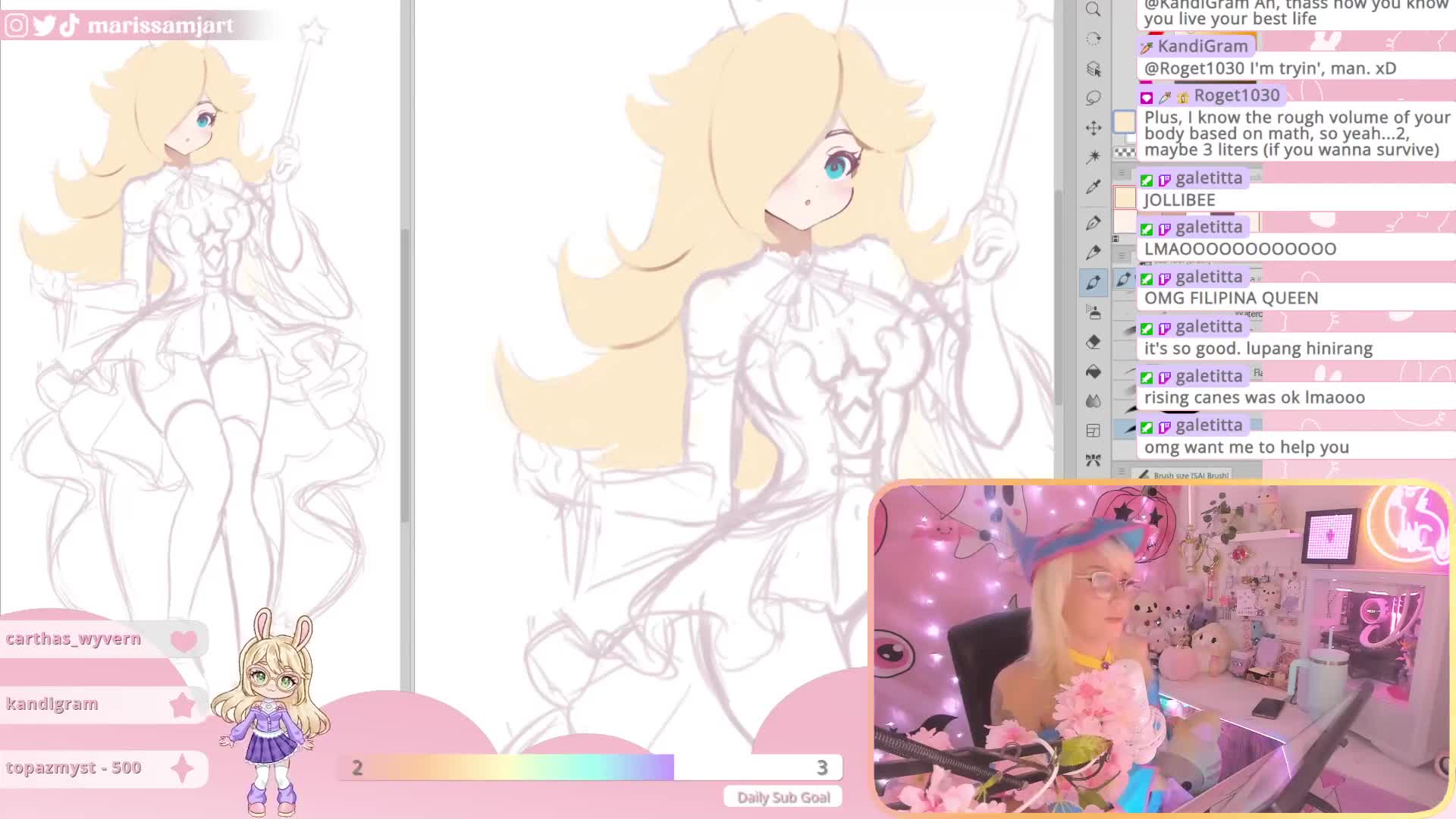Click KandiGram username in chat

pos(1203,46)
